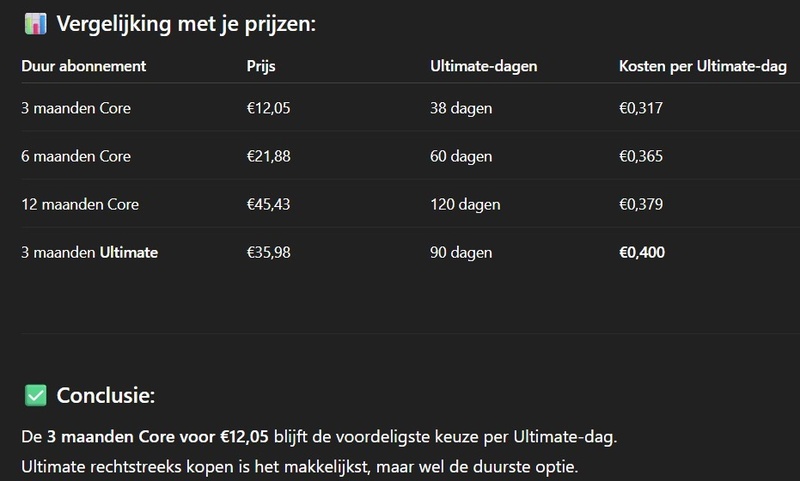
Task: Click the bold €0,400 cost value
Action: [x=642, y=253]
